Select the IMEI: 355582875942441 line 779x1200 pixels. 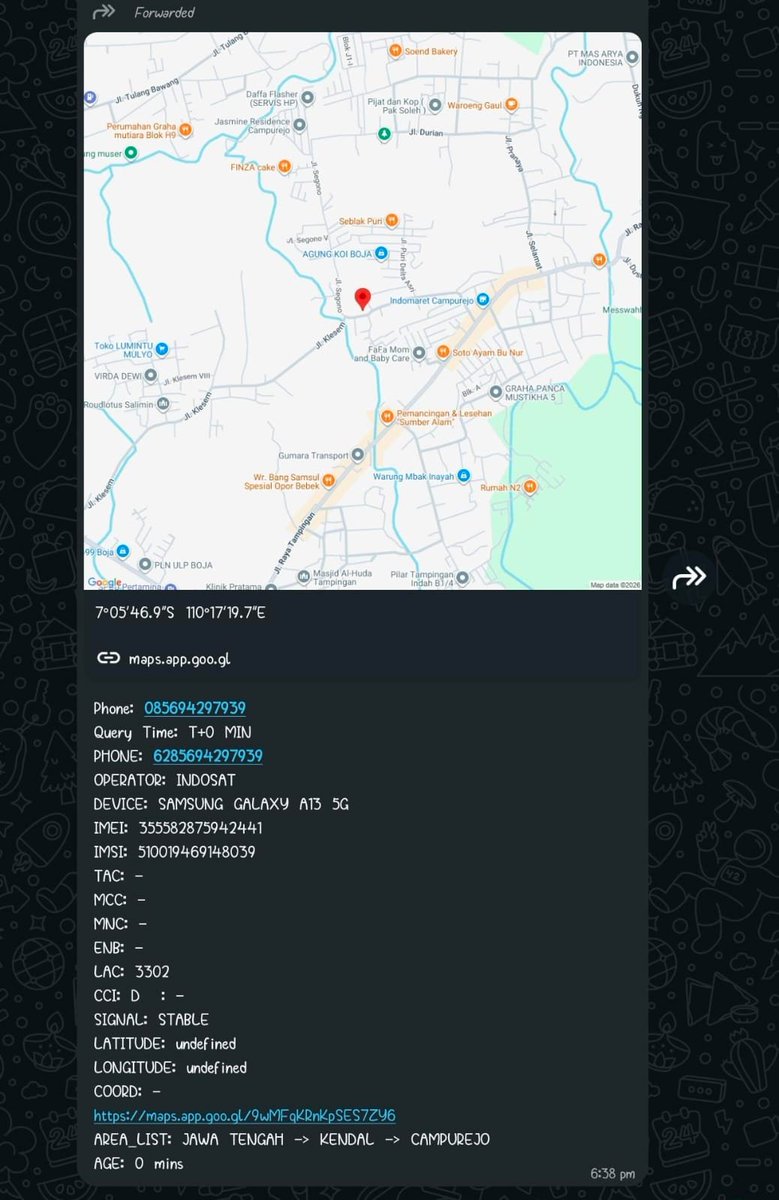(178, 828)
